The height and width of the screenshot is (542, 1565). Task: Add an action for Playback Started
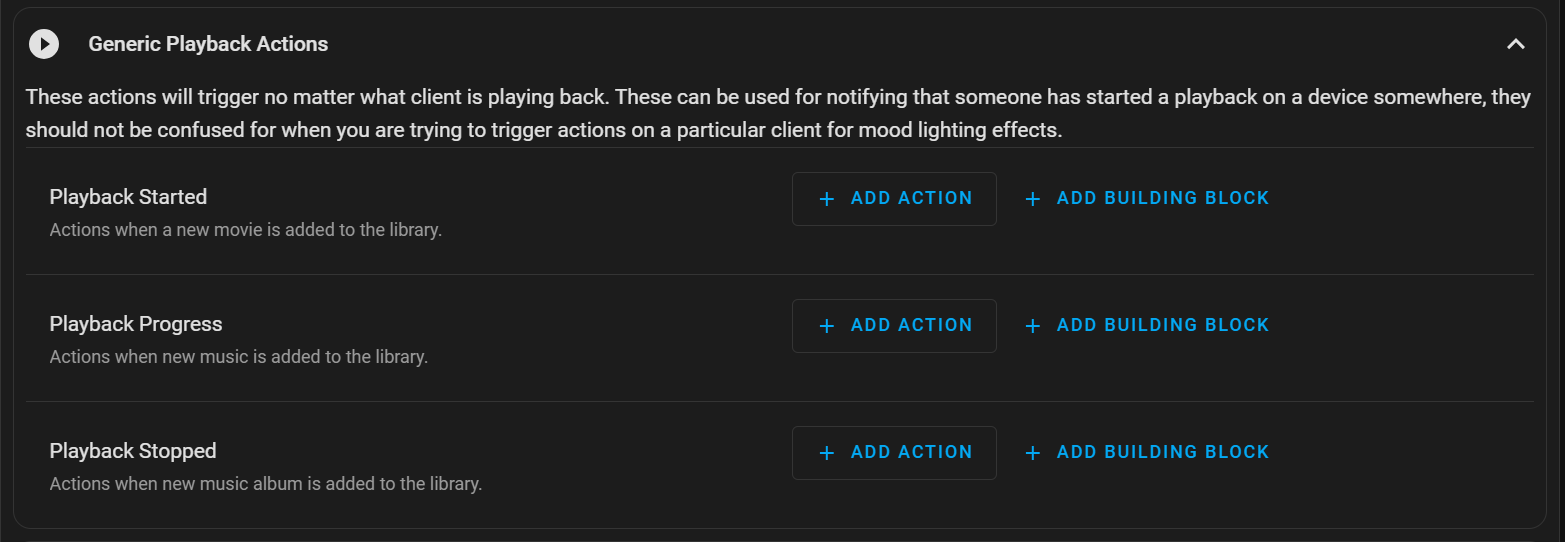(x=894, y=198)
